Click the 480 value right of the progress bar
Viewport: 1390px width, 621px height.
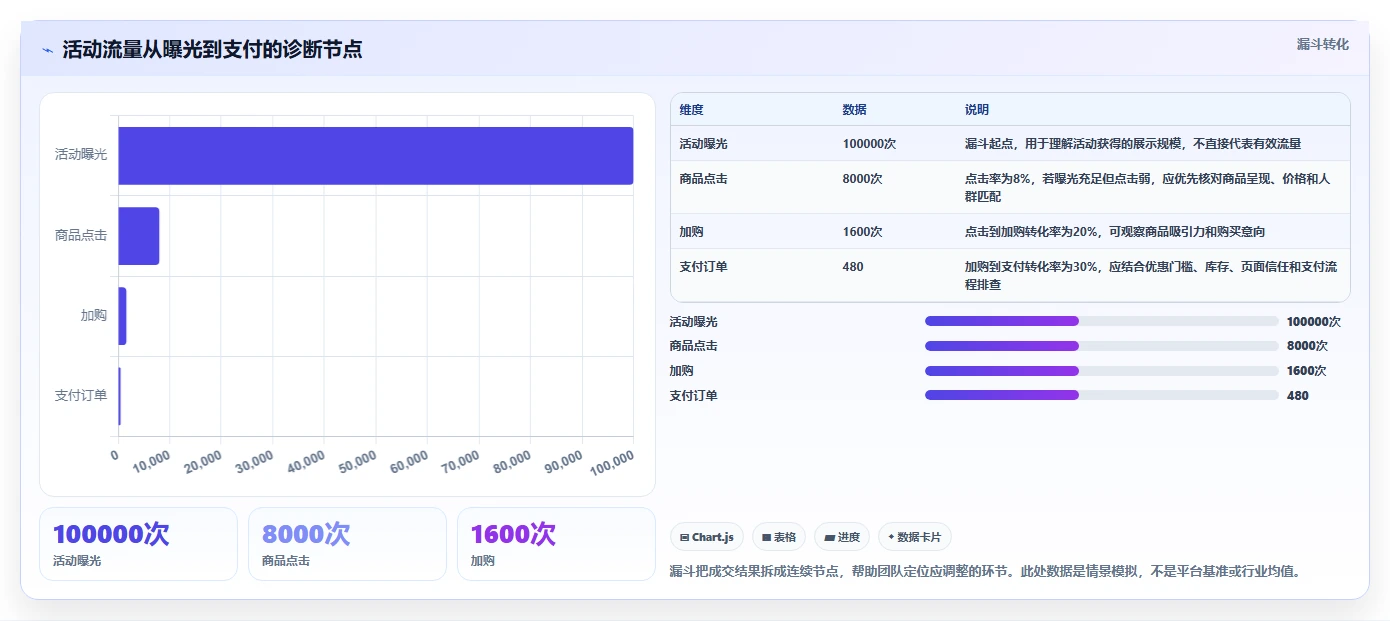[1298, 396]
